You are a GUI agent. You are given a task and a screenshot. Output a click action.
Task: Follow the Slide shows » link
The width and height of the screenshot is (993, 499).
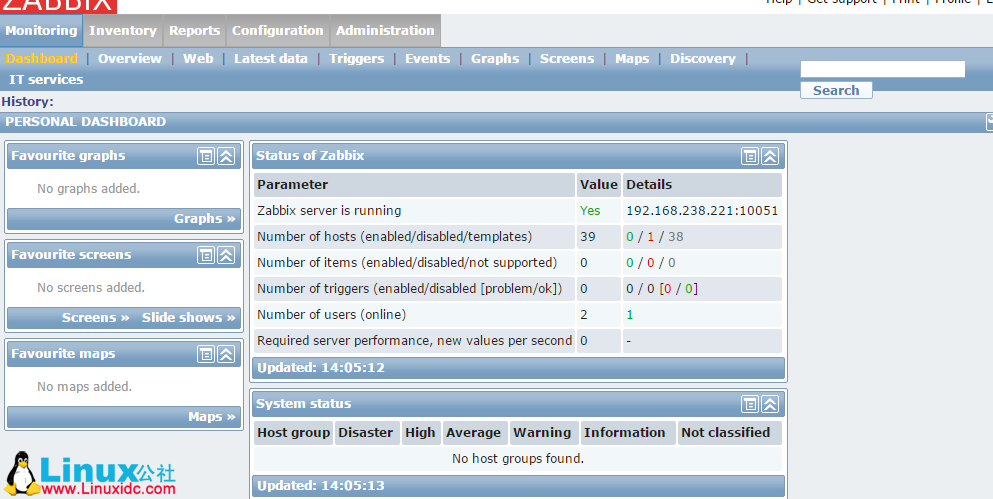pos(189,317)
